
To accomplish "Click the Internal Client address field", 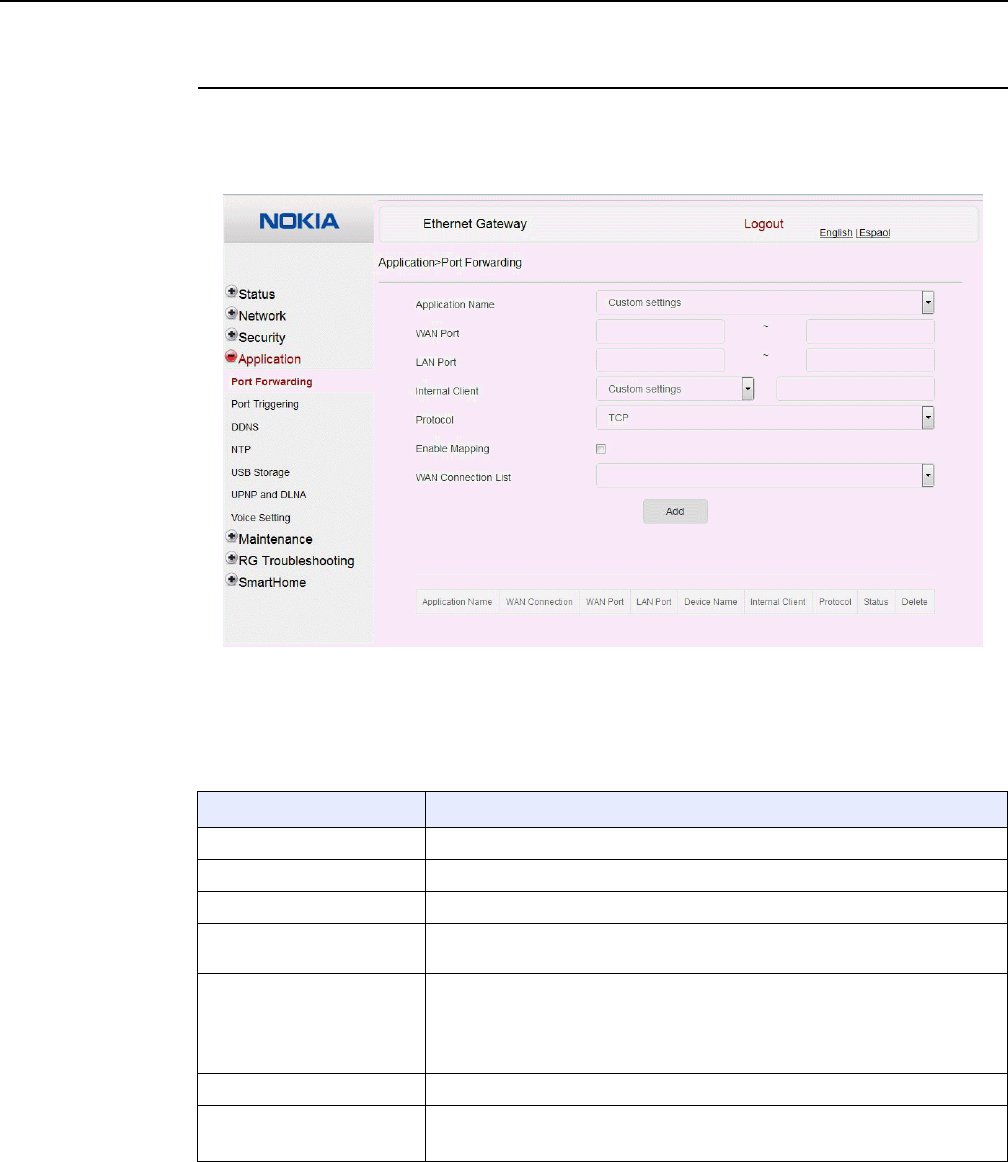I will [855, 389].
